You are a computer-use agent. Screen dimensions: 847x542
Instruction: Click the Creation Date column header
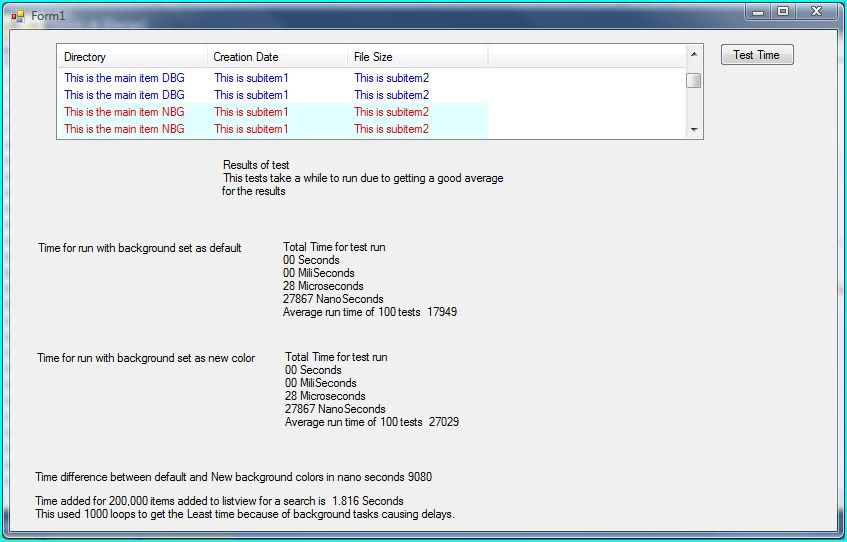pyautogui.click(x=277, y=57)
